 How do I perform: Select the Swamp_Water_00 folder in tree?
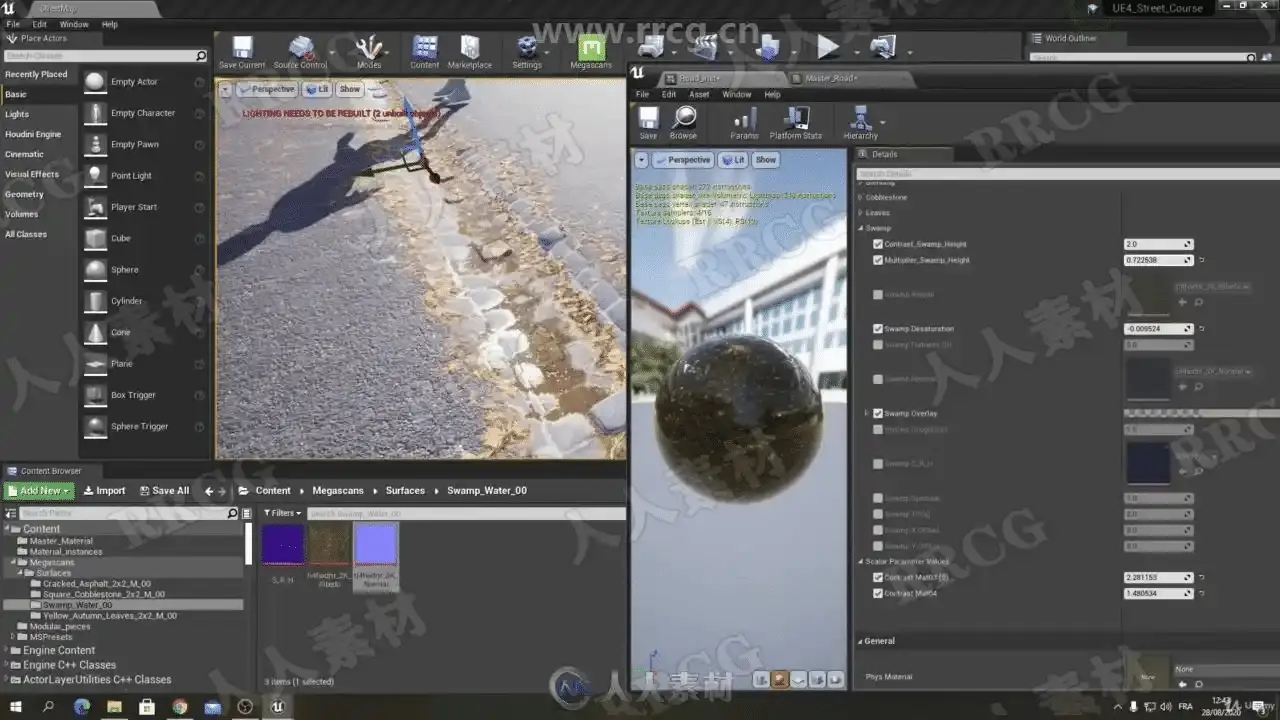click(77, 605)
